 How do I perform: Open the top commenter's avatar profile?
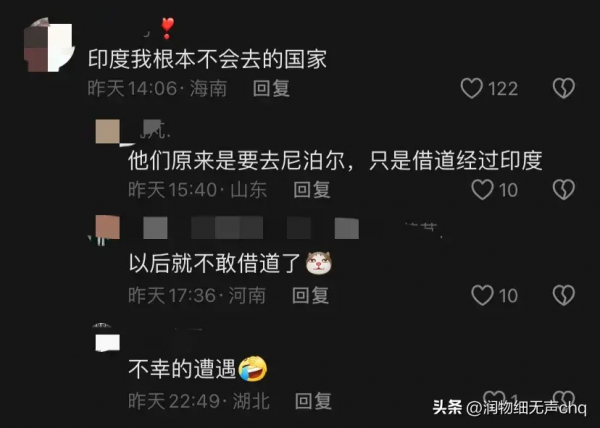point(48,45)
